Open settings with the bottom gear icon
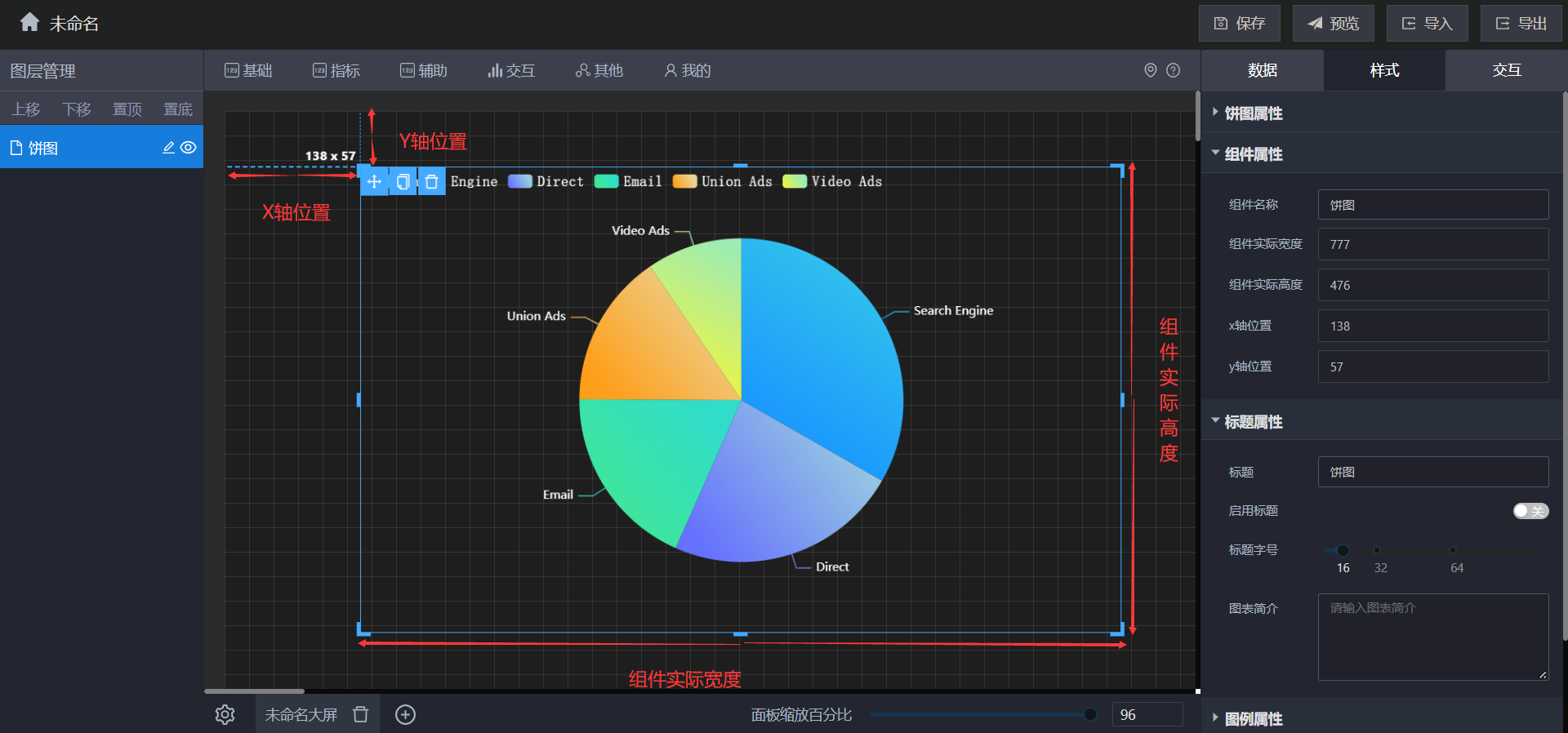The image size is (1568, 733). [225, 715]
